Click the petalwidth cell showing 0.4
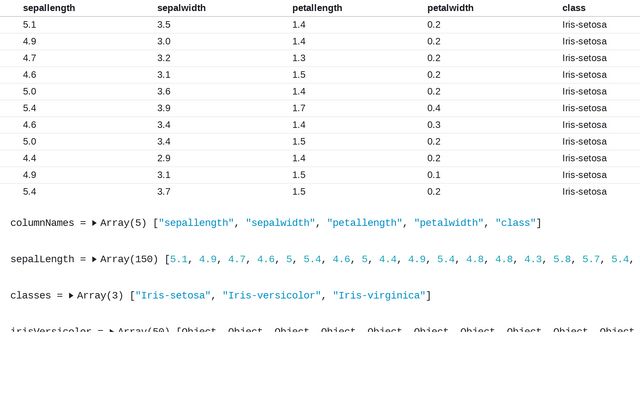This screenshot has height=400, width=640. (434, 108)
